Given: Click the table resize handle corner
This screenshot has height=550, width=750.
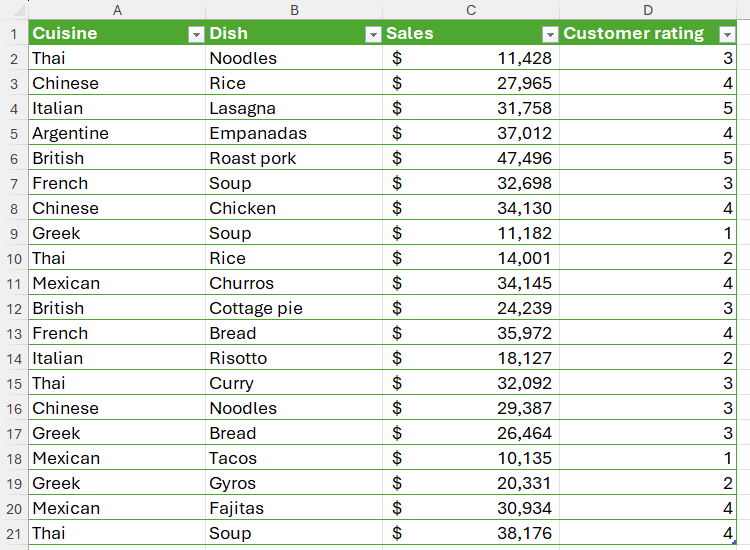Looking at the screenshot, I should [735, 543].
